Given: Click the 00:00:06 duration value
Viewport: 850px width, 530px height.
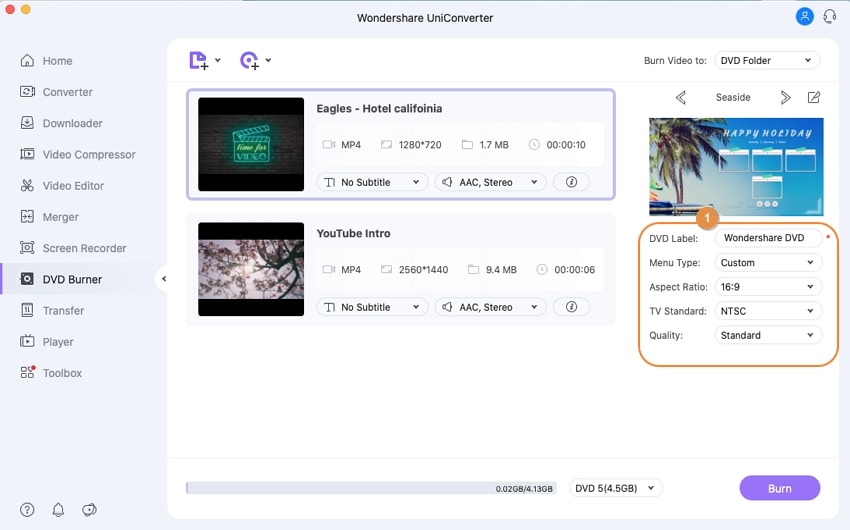Looking at the screenshot, I should coord(574,269).
